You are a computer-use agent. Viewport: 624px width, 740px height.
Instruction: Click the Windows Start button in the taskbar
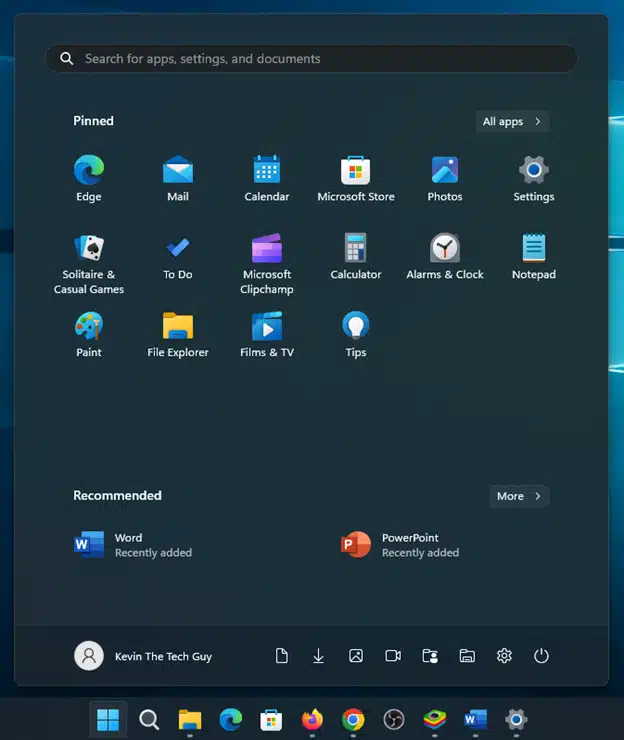[x=108, y=720]
